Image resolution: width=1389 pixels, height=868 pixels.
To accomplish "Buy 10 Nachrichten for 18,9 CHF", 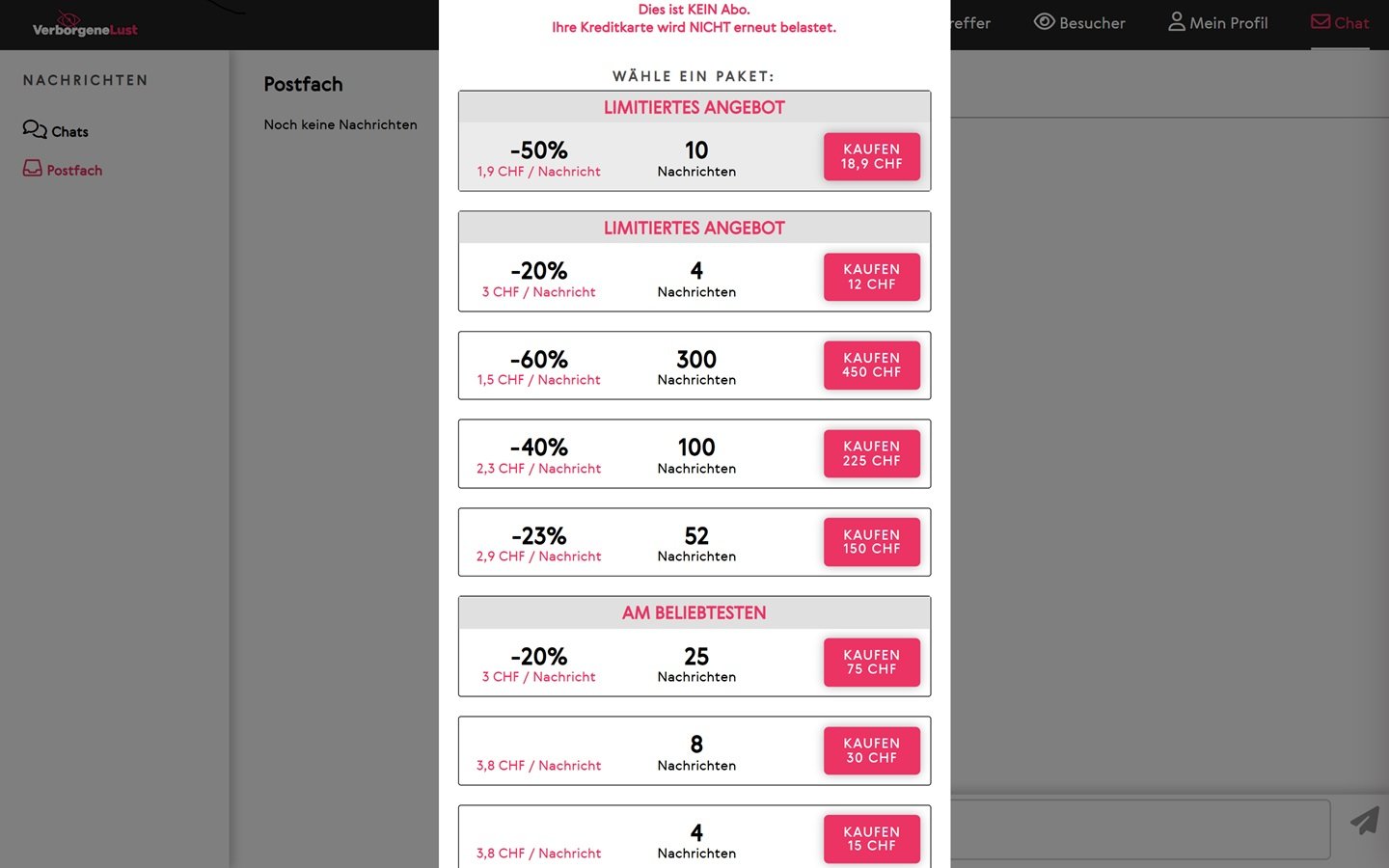I will [x=871, y=156].
